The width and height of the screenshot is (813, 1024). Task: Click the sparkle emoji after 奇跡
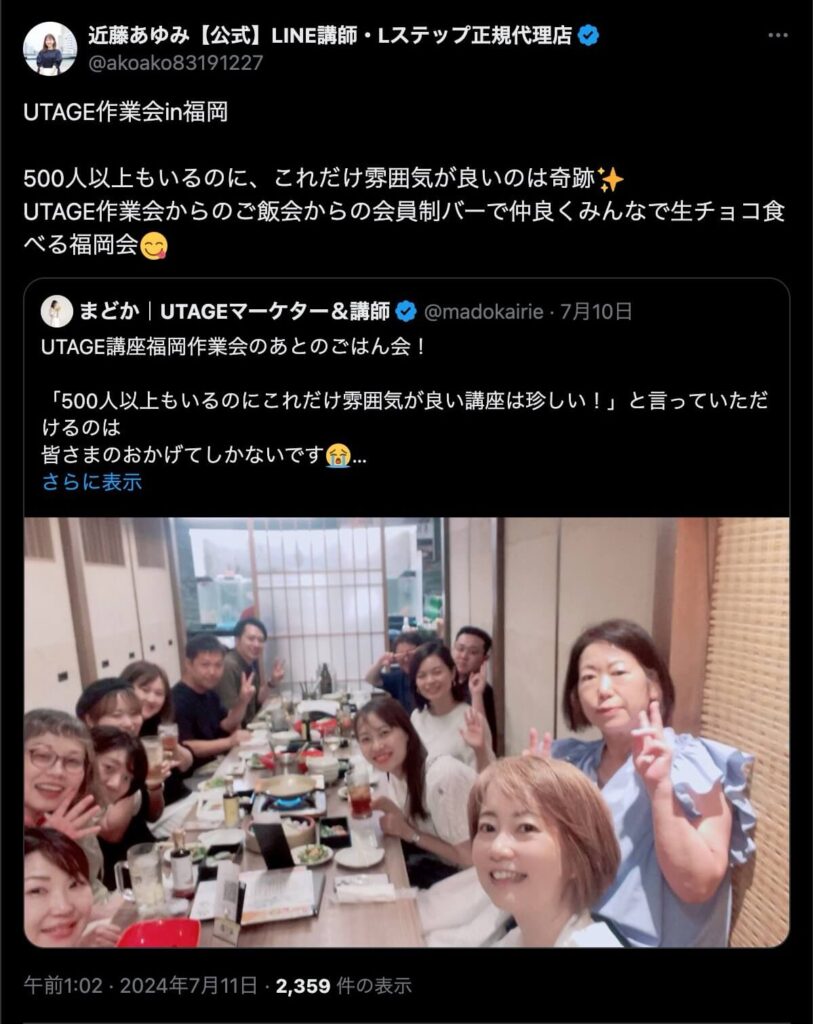pos(611,179)
